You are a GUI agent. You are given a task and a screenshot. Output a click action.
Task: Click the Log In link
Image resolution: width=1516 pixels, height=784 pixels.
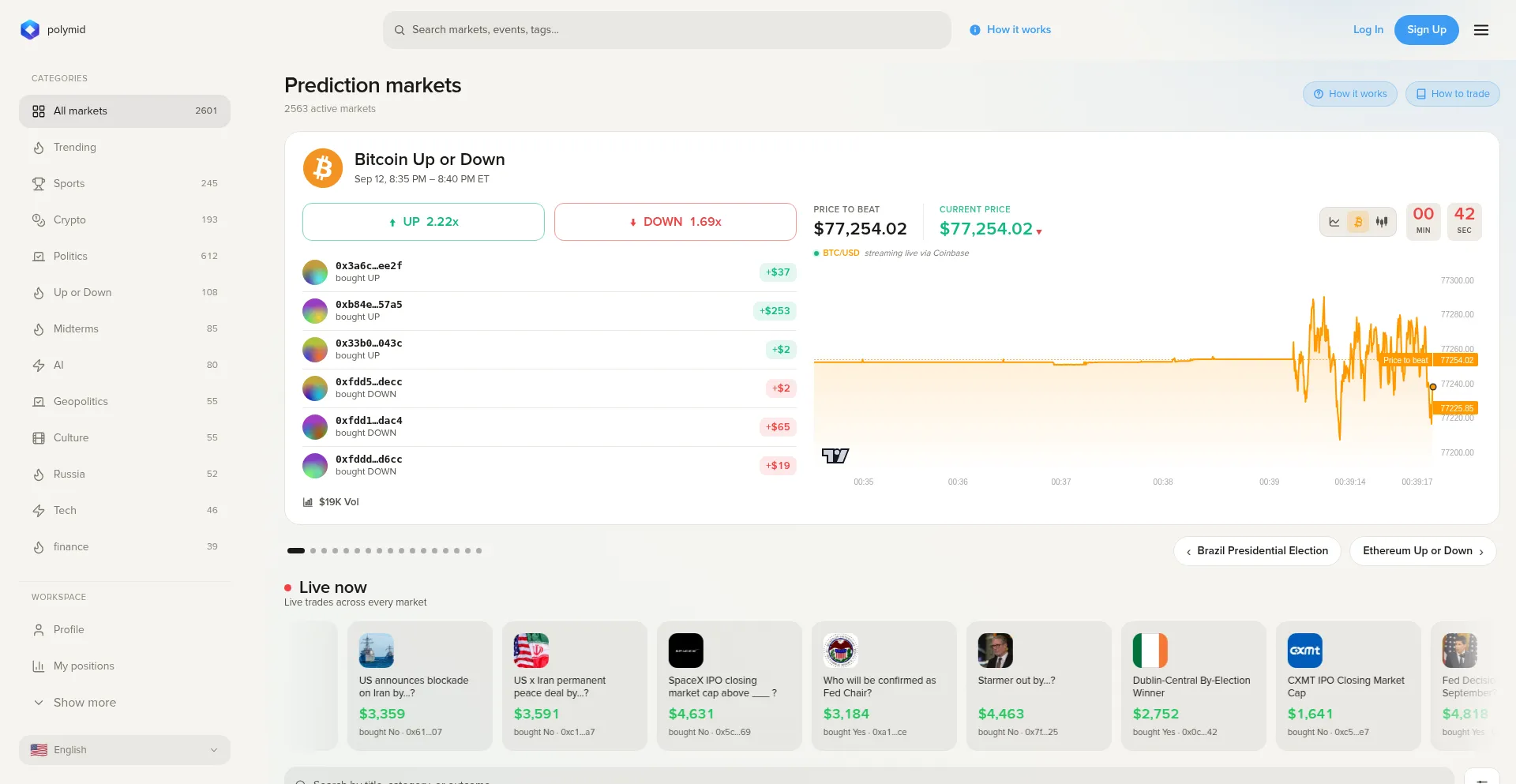1368,30
